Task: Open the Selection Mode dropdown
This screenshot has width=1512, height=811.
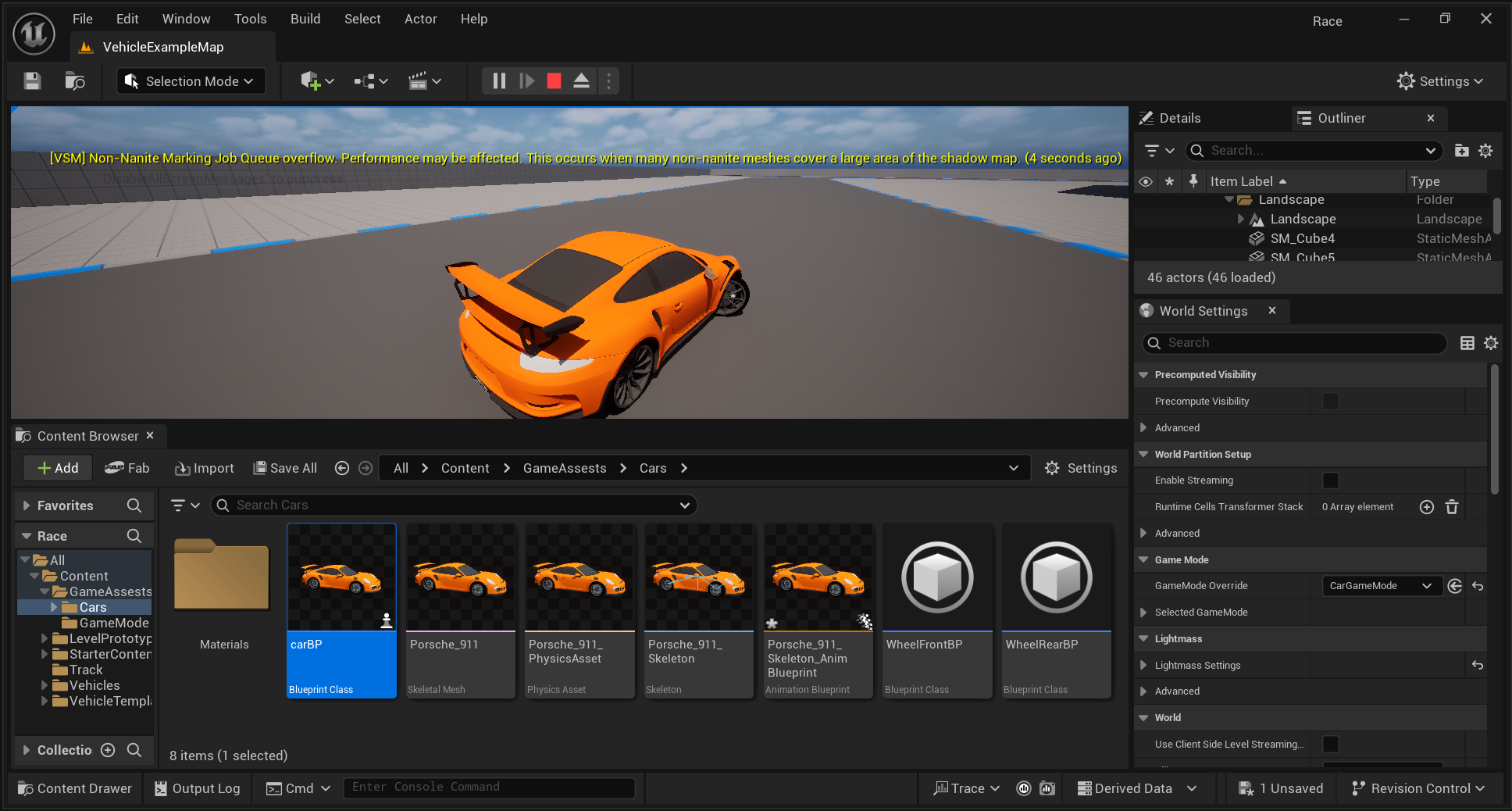Action: (x=191, y=81)
